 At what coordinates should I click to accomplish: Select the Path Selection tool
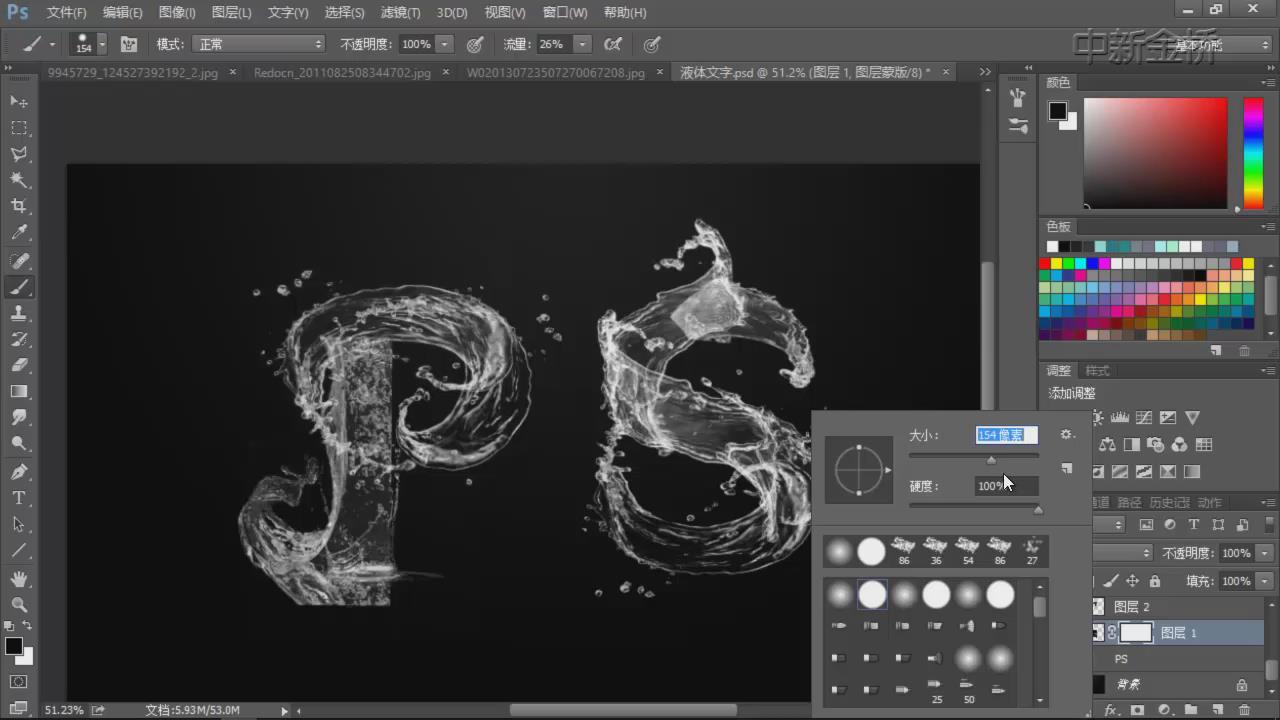click(19, 523)
